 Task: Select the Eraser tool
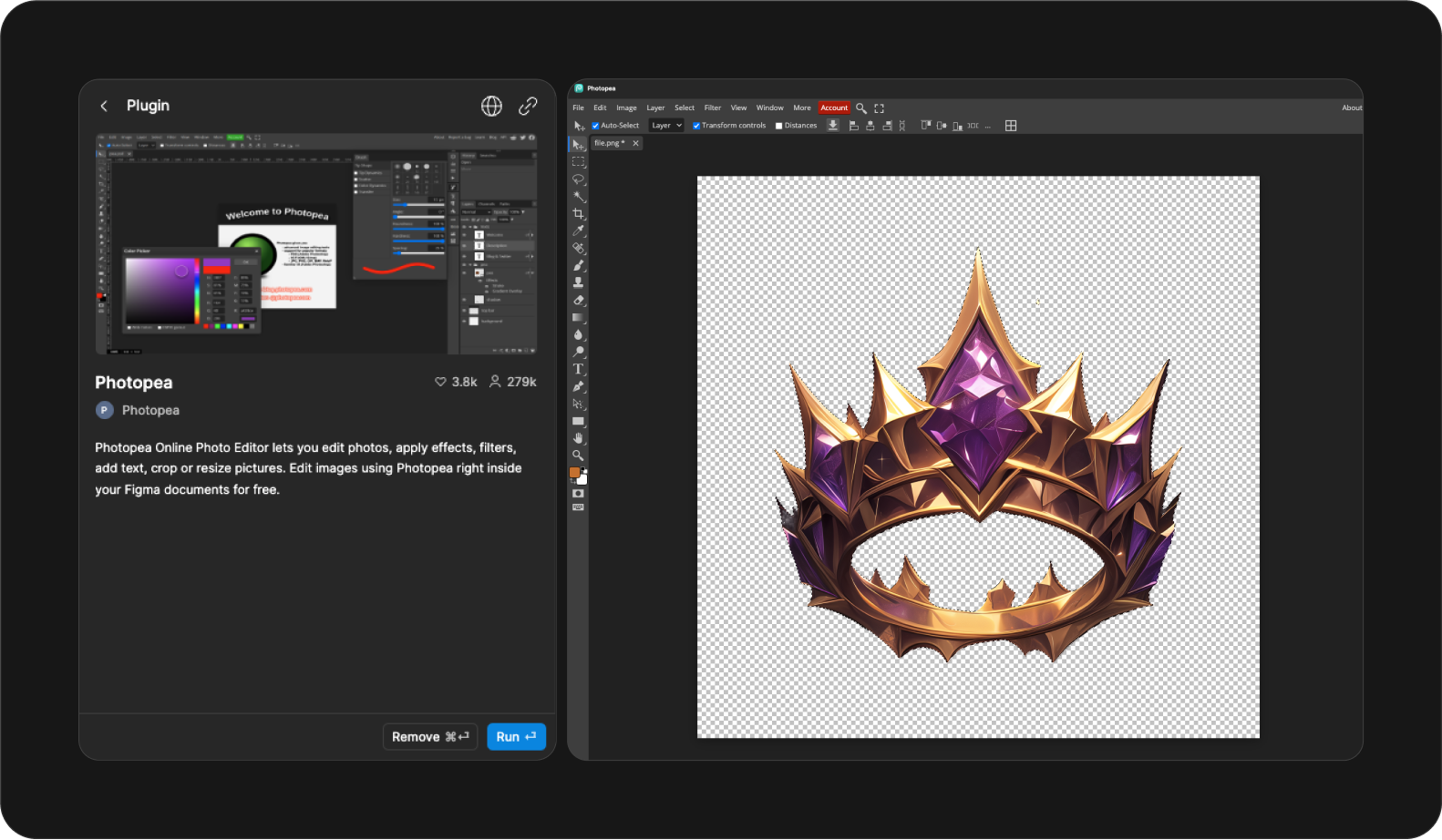tap(578, 300)
